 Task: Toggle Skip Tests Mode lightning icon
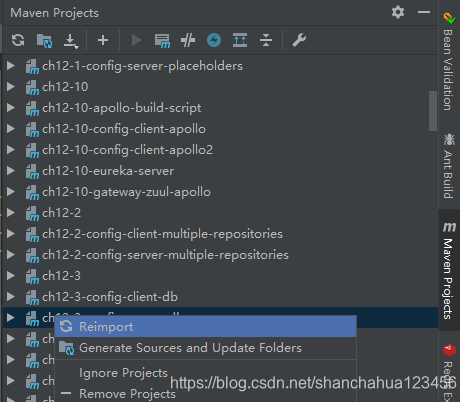(x=214, y=40)
